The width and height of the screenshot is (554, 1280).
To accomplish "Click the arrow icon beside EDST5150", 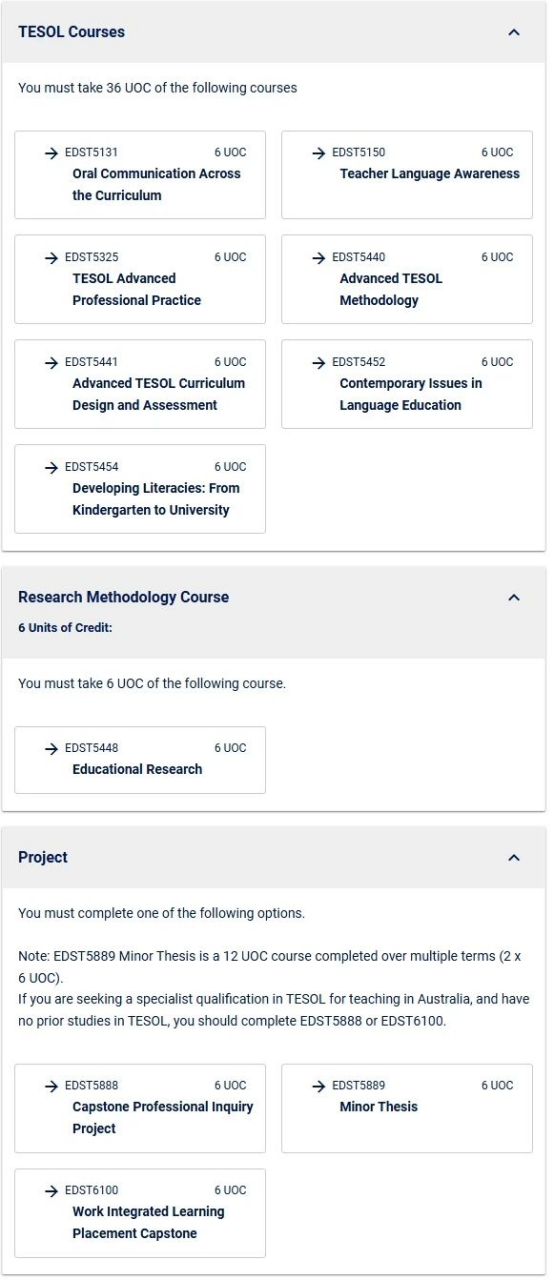I will click(x=318, y=153).
